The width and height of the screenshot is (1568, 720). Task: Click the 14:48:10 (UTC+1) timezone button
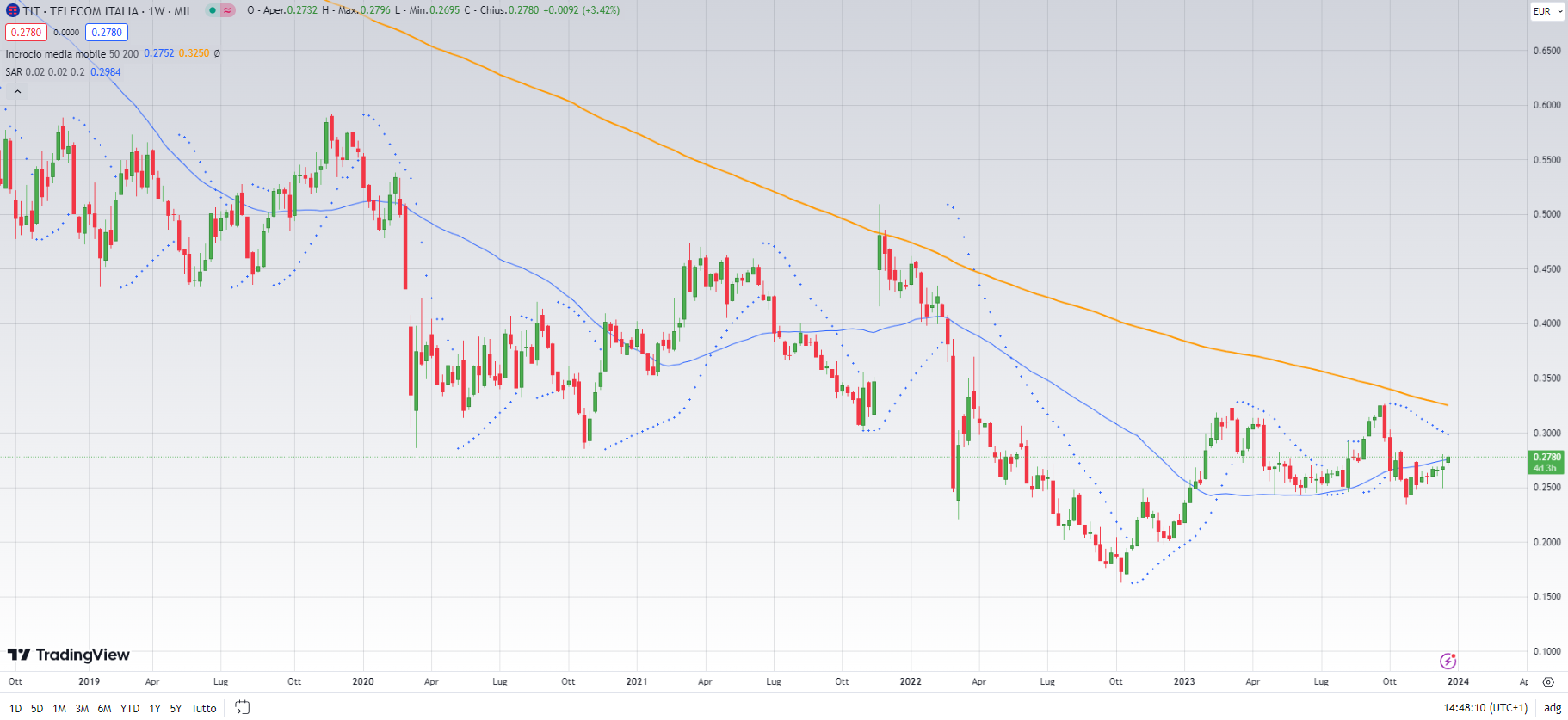[1485, 707]
